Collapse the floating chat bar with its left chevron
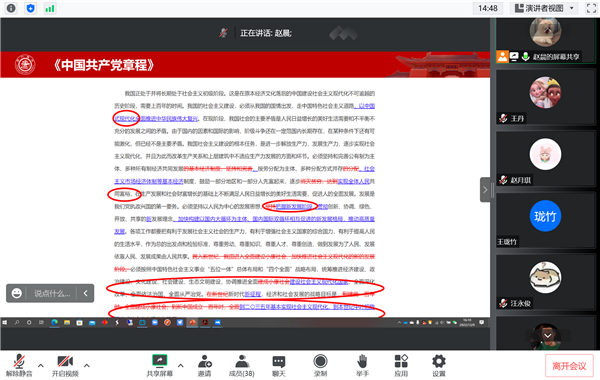600x380 pixels. (85, 294)
